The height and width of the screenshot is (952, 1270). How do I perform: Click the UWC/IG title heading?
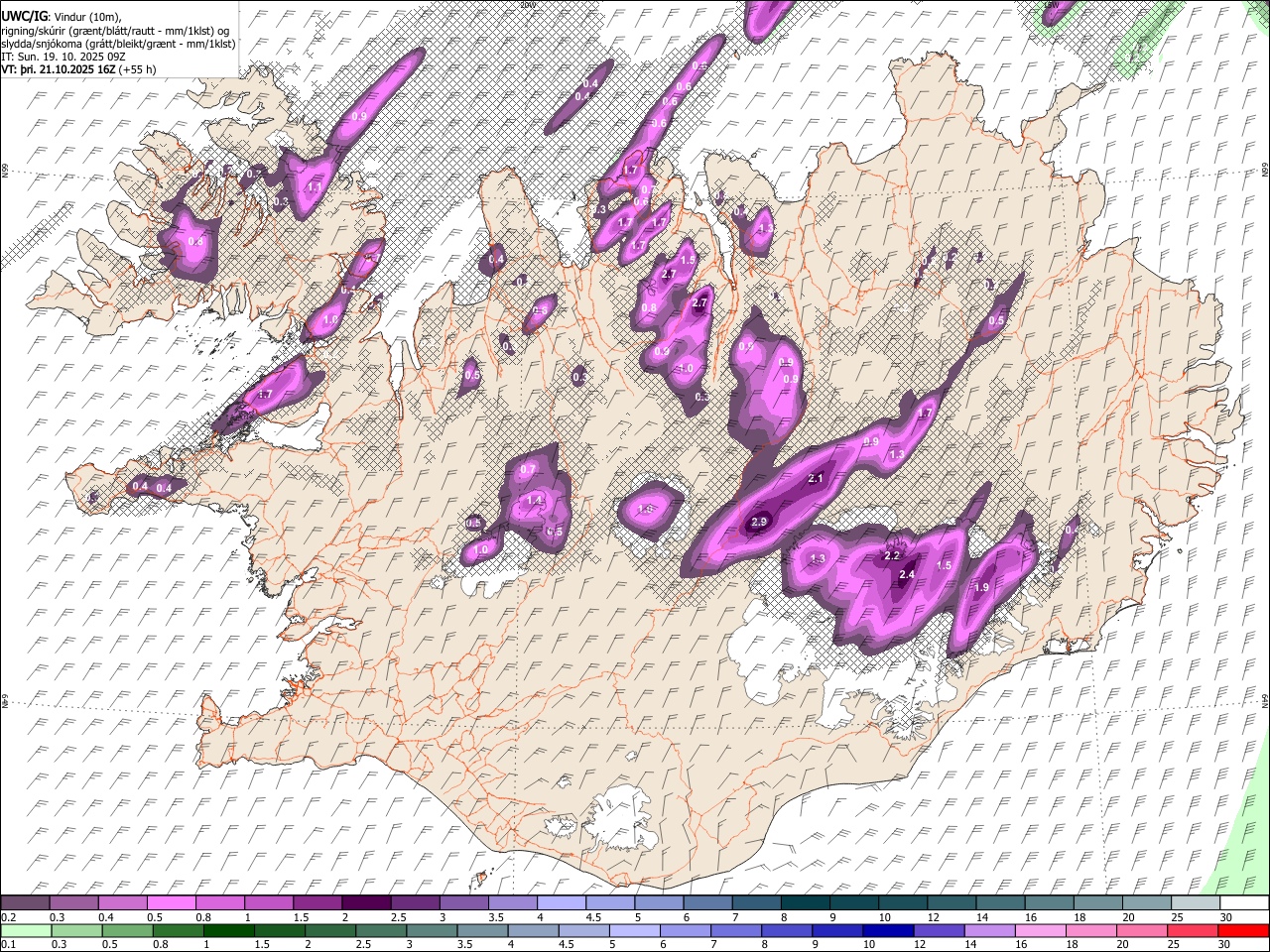(23, 17)
